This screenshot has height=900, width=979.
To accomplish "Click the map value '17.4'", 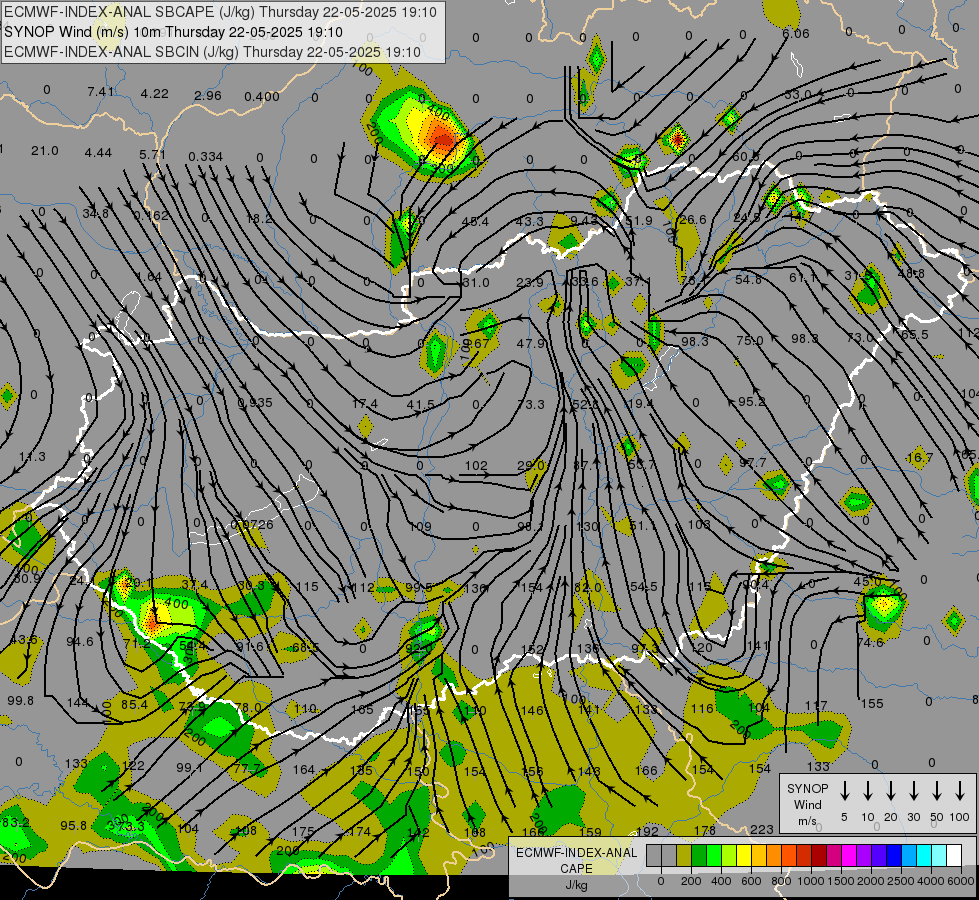I will [365, 404].
